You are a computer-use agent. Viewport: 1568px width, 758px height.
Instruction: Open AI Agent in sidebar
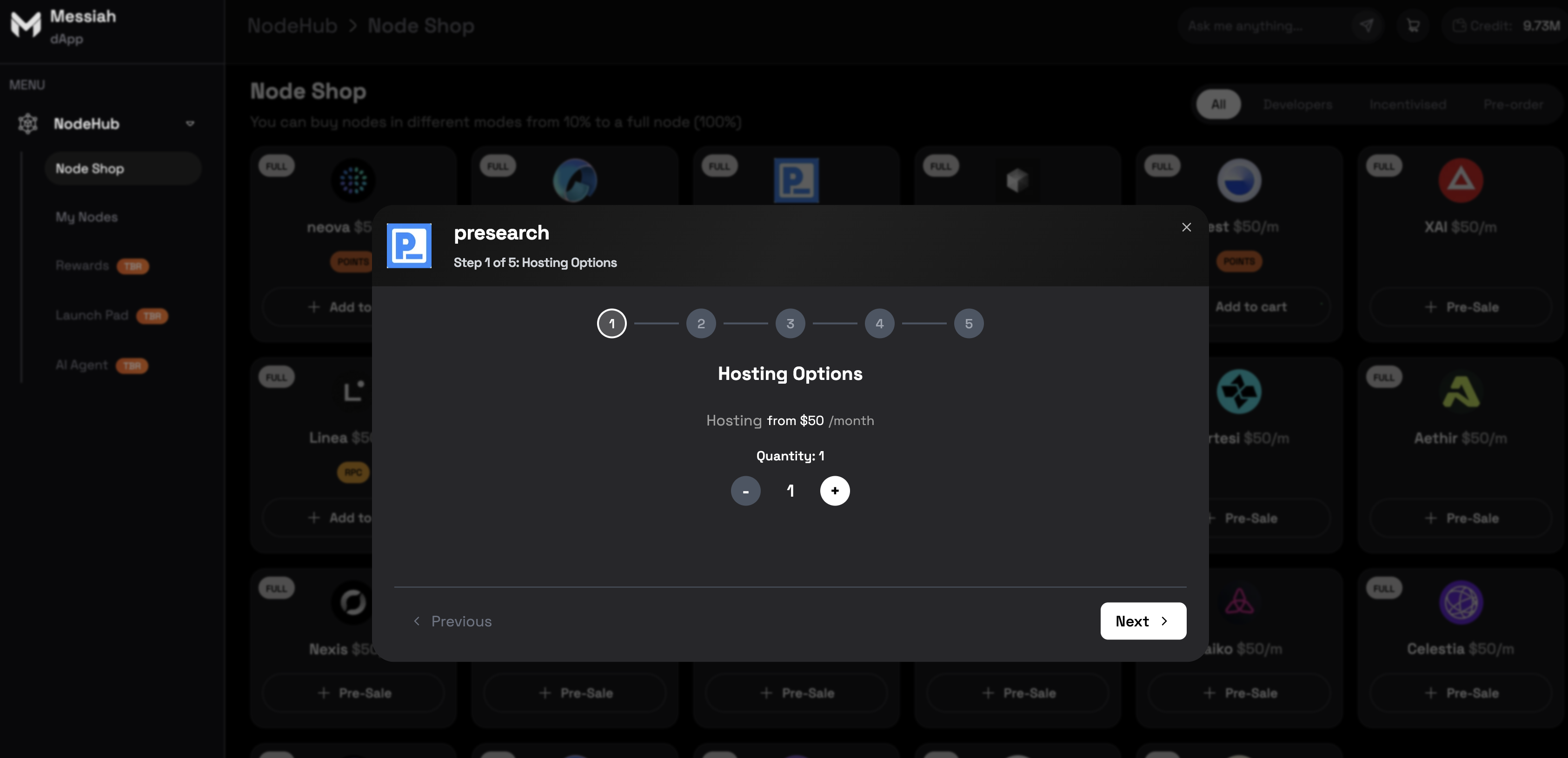tap(81, 365)
